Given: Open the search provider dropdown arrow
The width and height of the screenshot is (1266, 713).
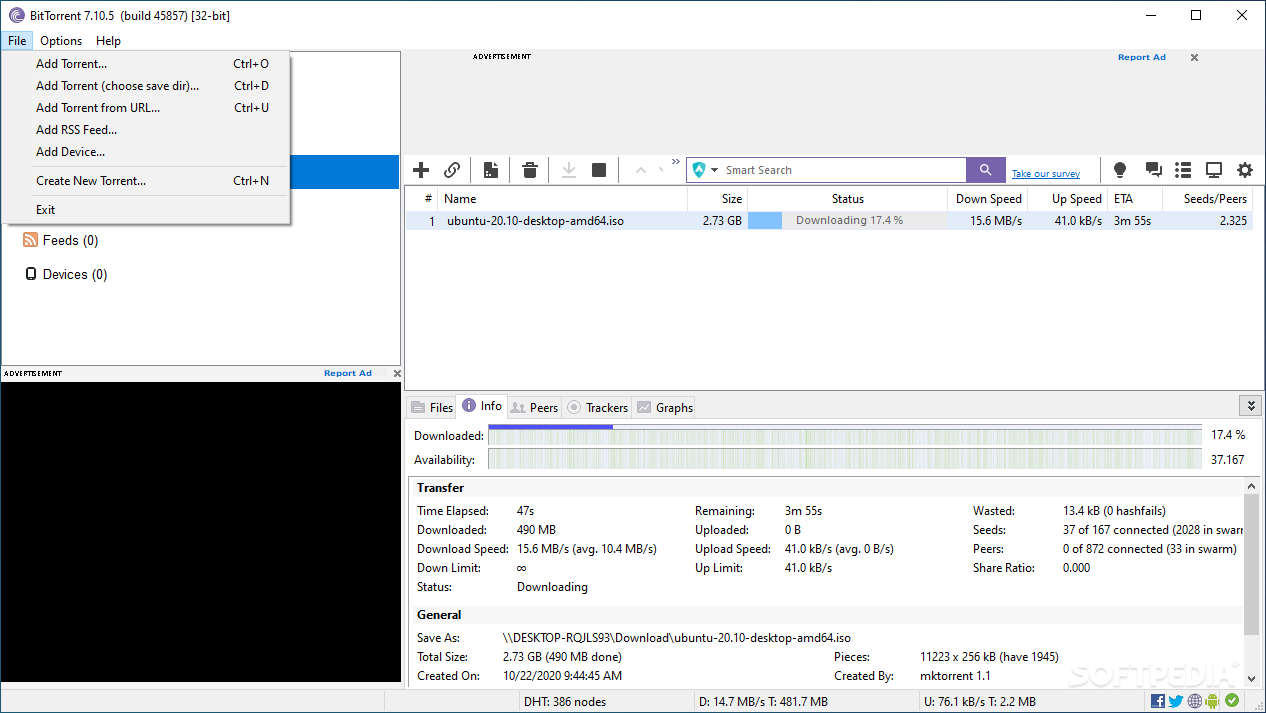Looking at the screenshot, I should tap(714, 170).
